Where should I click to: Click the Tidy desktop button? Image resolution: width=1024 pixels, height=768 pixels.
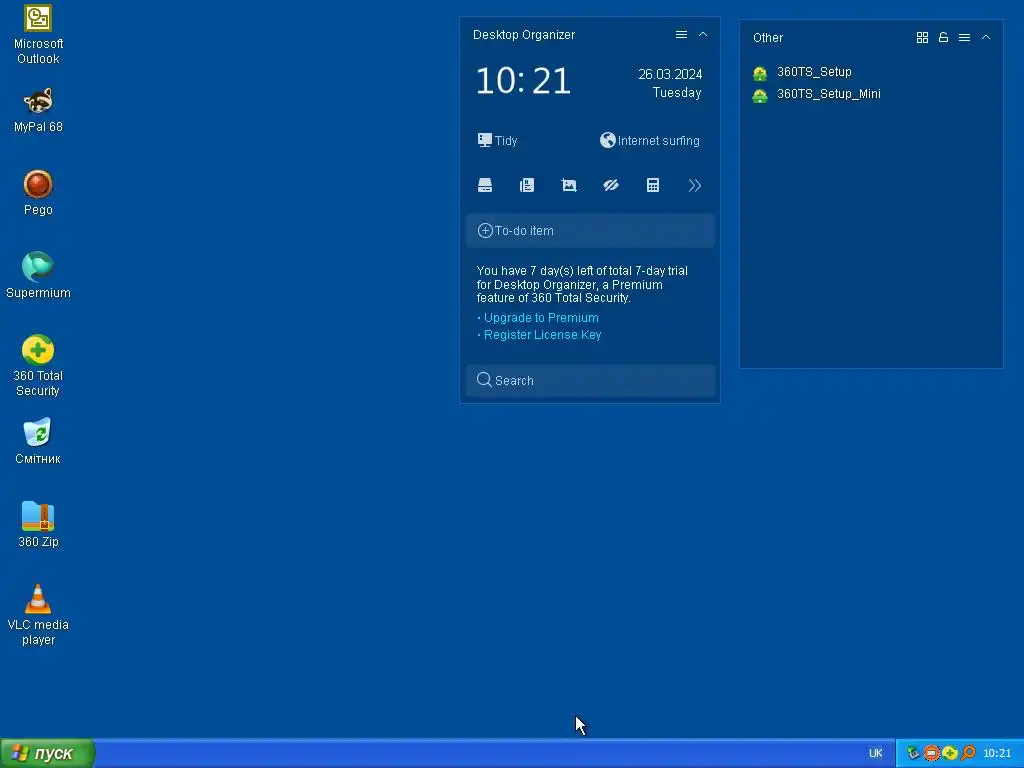coord(498,140)
